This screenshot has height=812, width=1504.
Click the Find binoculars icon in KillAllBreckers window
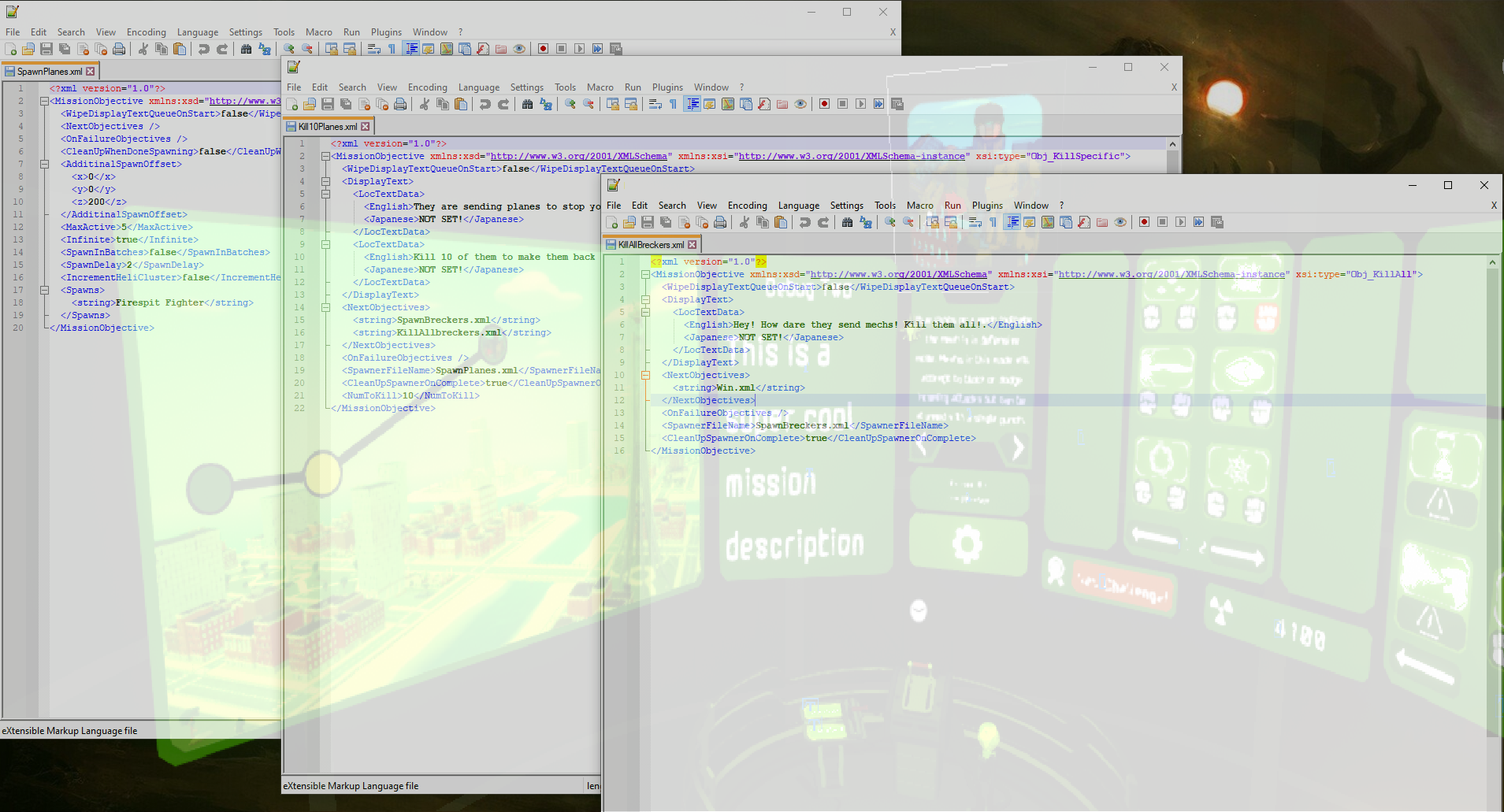[847, 222]
